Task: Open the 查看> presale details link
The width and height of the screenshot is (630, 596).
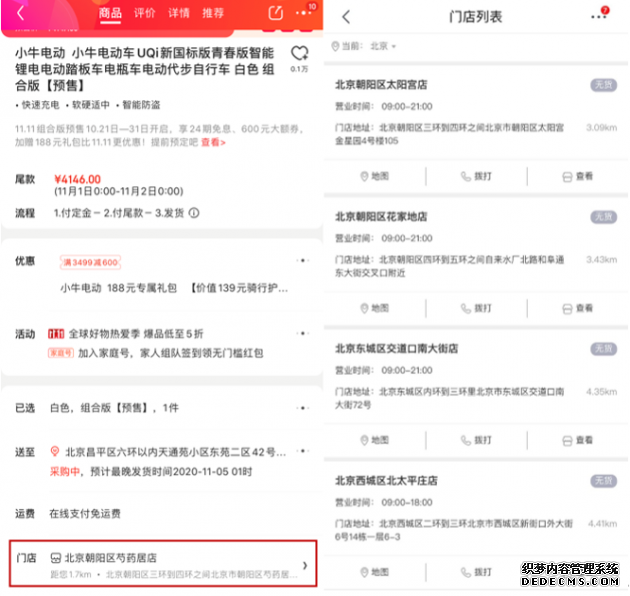Action: [213, 142]
